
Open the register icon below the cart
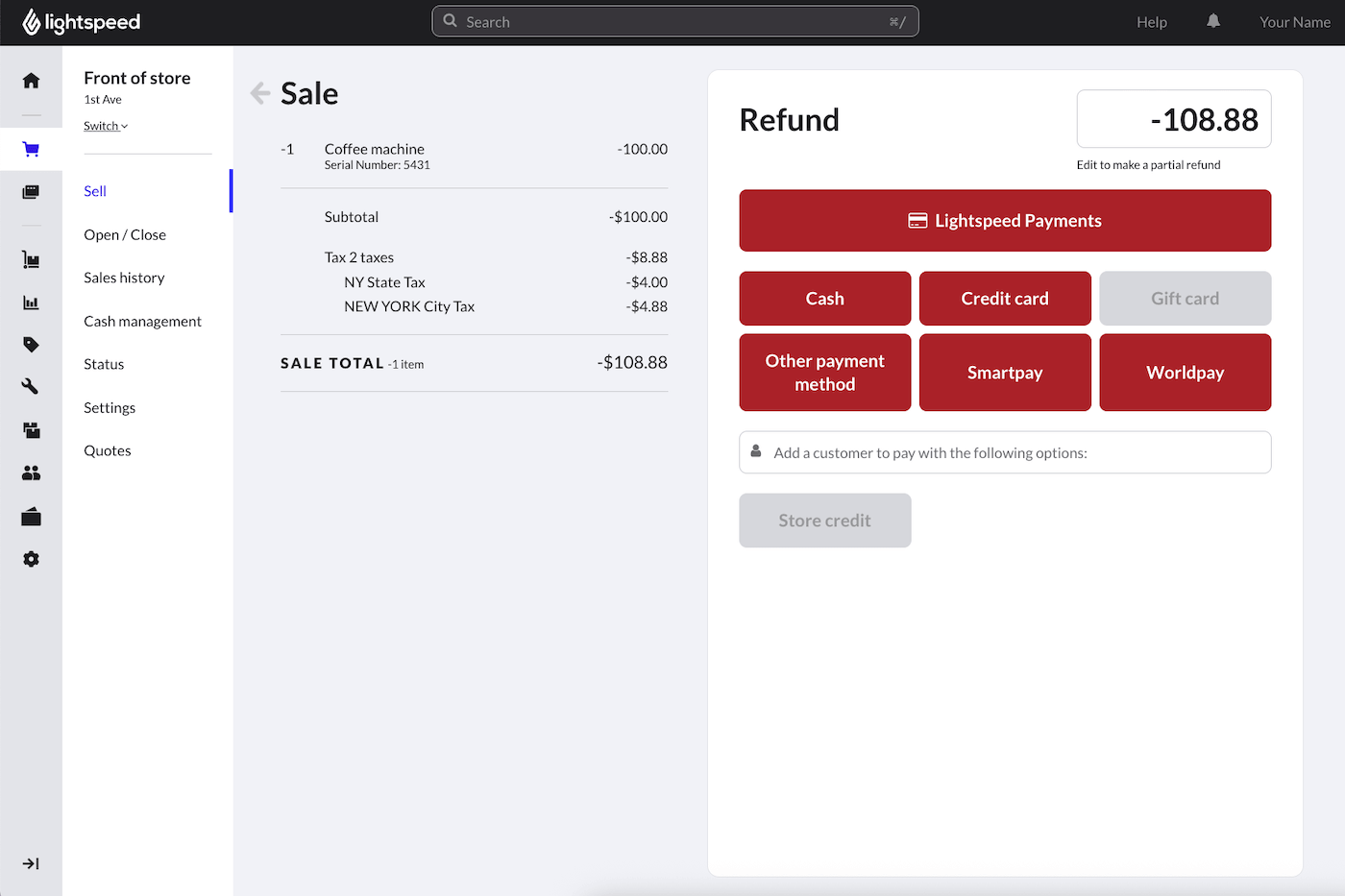tap(31, 192)
